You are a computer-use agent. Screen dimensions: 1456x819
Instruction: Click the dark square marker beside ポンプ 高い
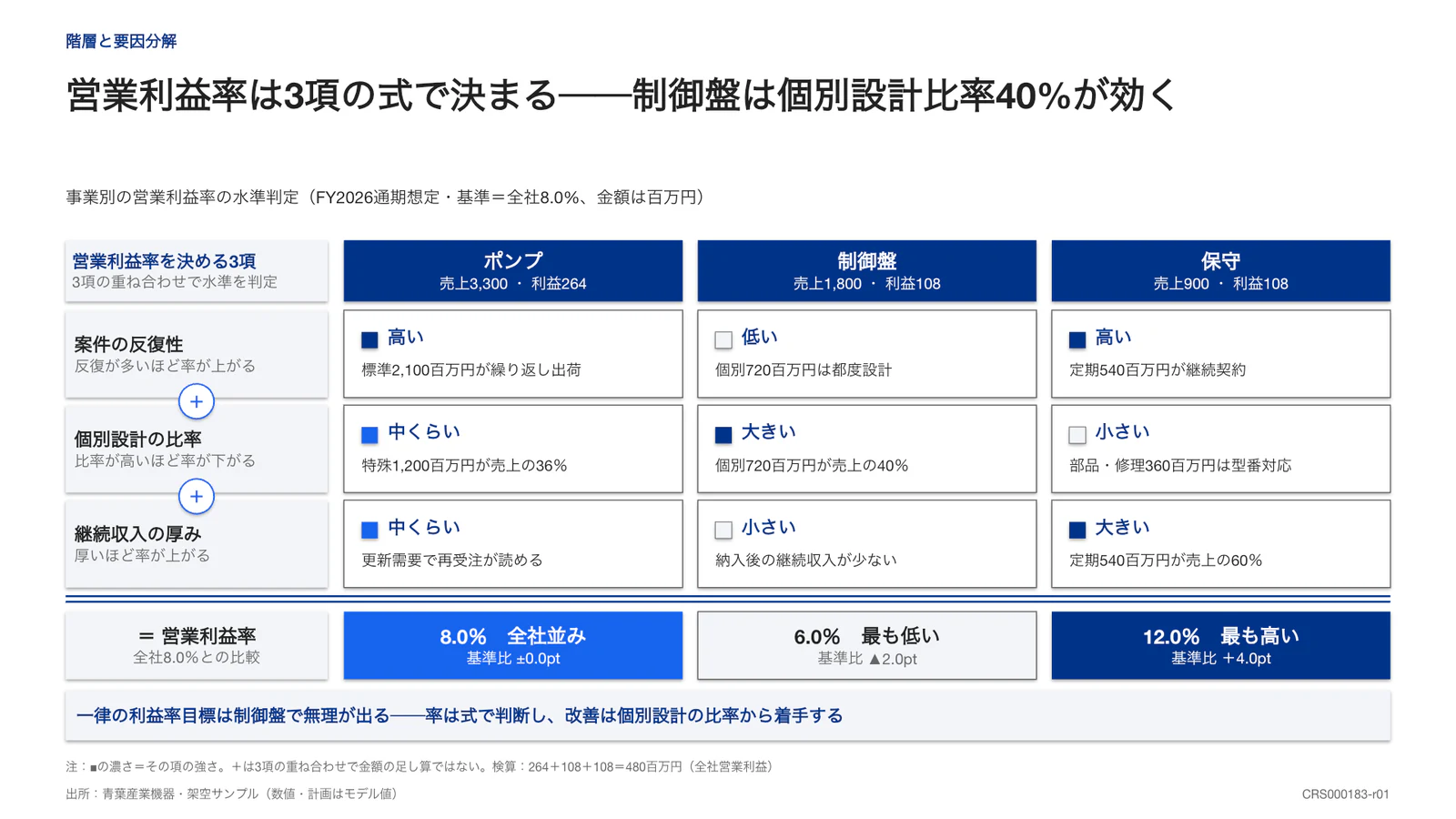pos(369,340)
